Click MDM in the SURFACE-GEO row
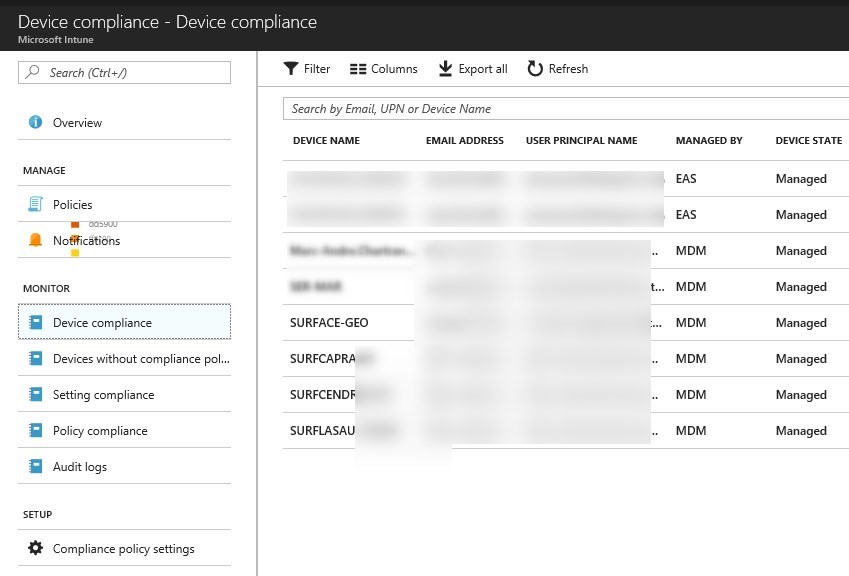This screenshot has width=849, height=576. pyautogui.click(x=691, y=323)
